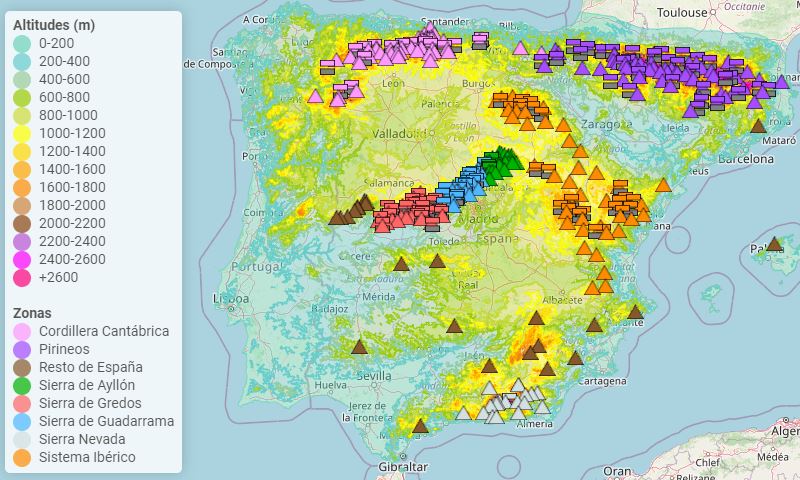Select the Lisboa city label on map
800x480 pixels.
tap(230, 298)
